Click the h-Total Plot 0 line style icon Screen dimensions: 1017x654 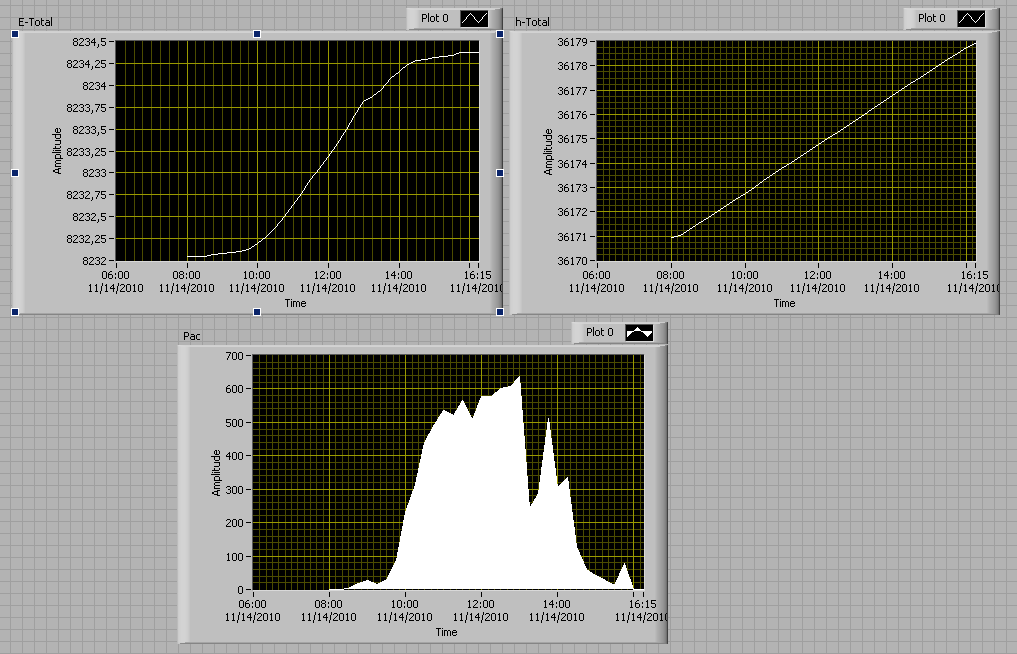[x=971, y=19]
